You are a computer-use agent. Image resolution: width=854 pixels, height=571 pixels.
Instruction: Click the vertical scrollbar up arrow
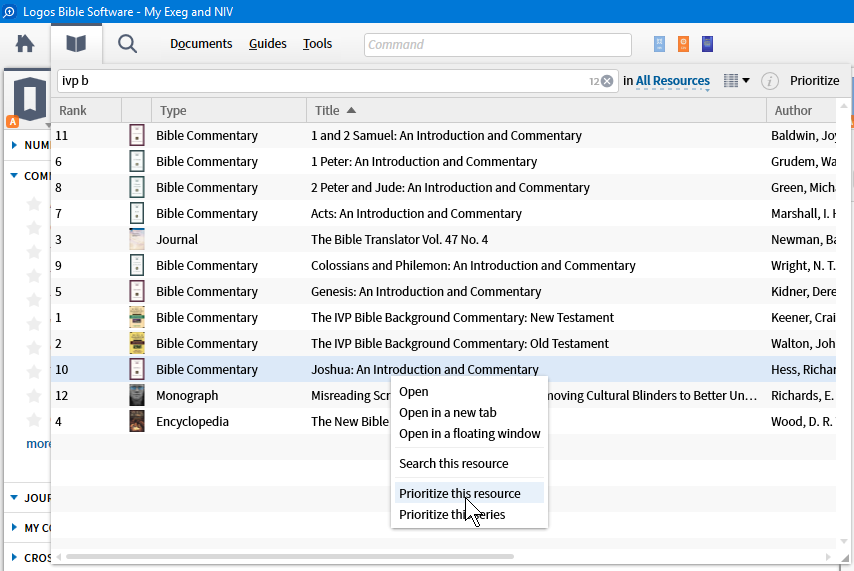844,106
